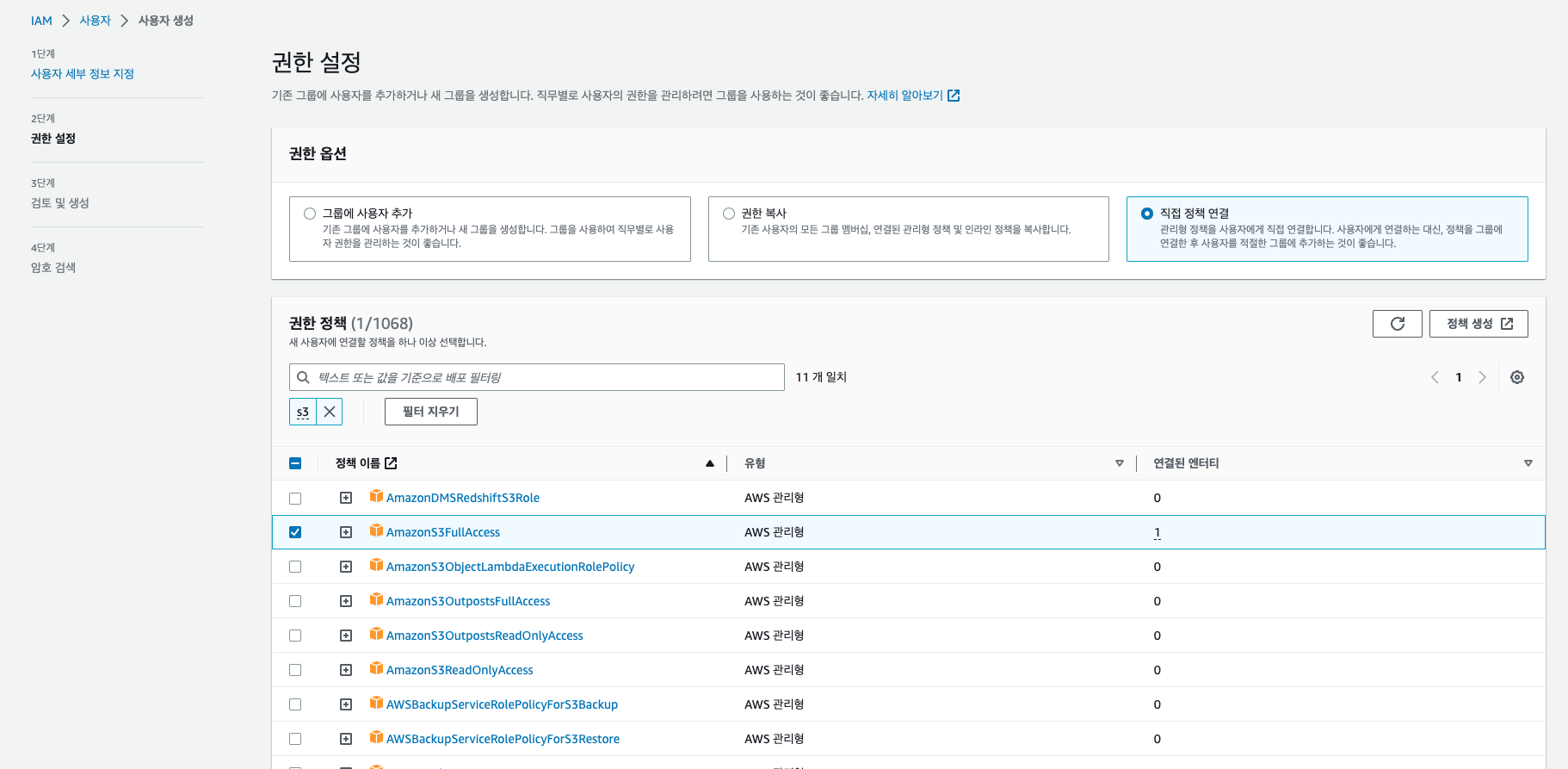
Task: Check the AmazonDMSRedshiftS3Role checkbox
Action: pyautogui.click(x=295, y=498)
